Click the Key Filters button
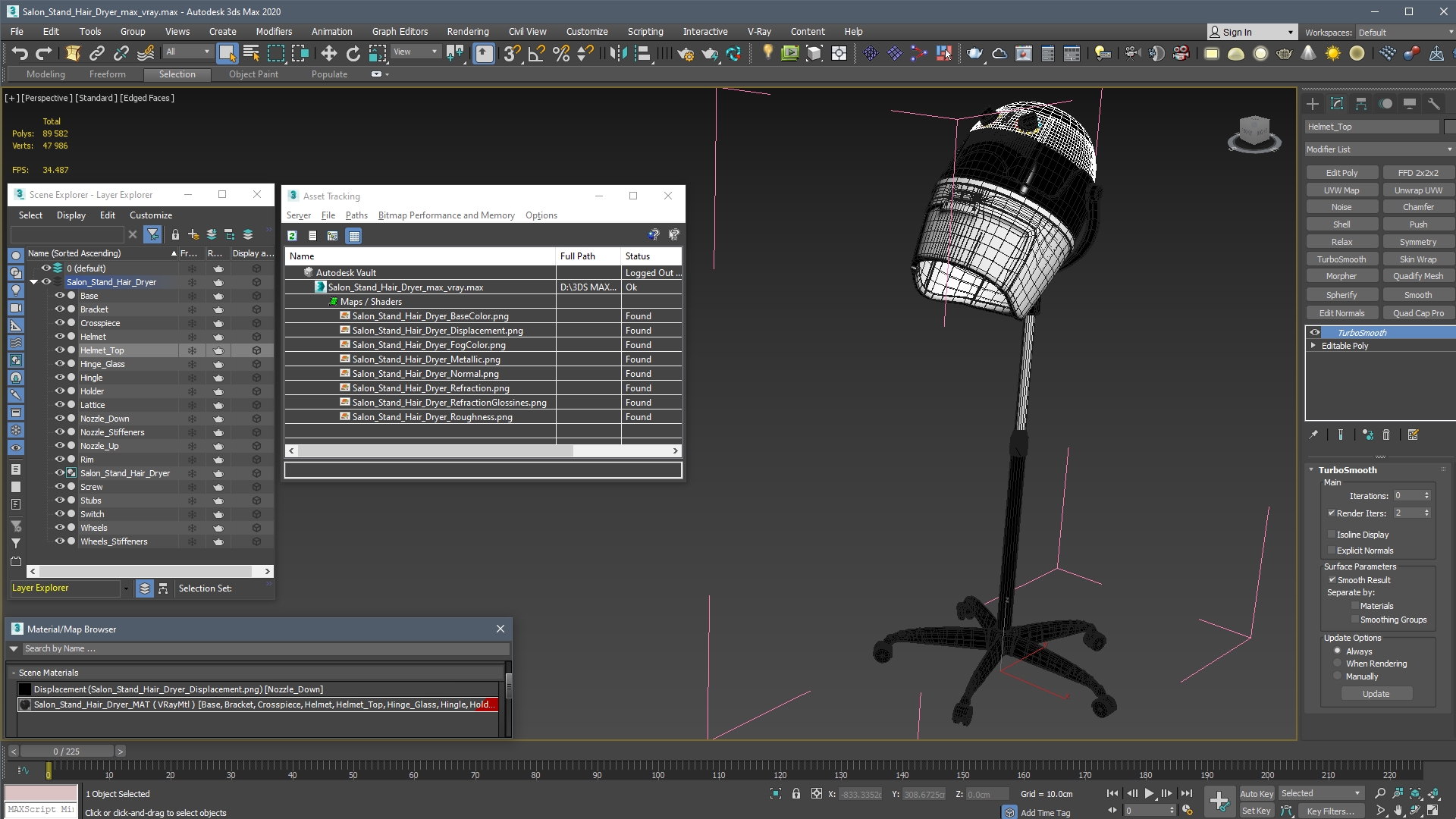The width and height of the screenshot is (1456, 819). click(x=1331, y=811)
